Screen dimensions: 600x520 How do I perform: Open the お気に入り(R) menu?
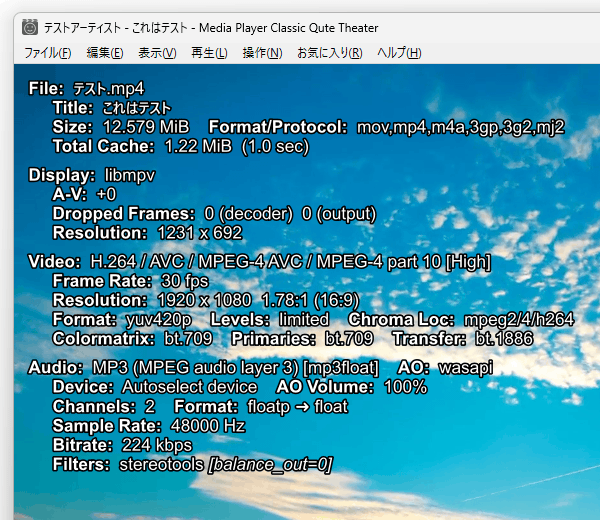(330, 53)
